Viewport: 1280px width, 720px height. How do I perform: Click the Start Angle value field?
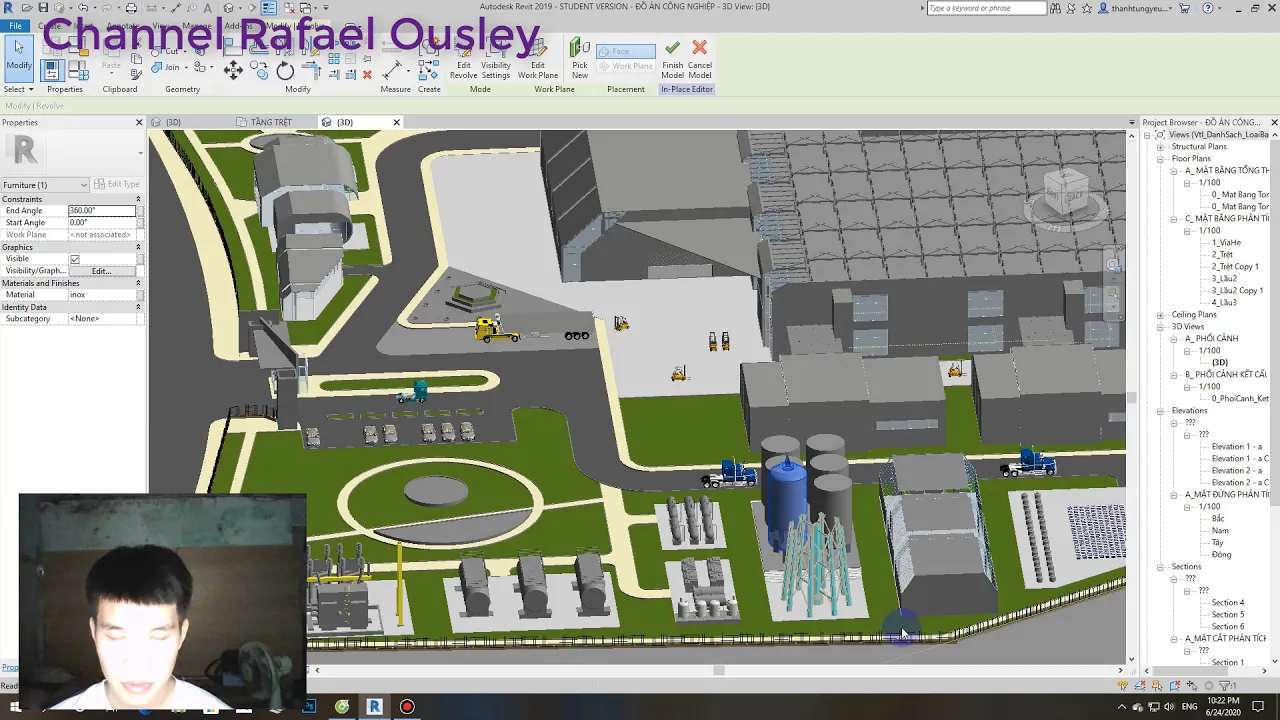pyautogui.click(x=101, y=223)
